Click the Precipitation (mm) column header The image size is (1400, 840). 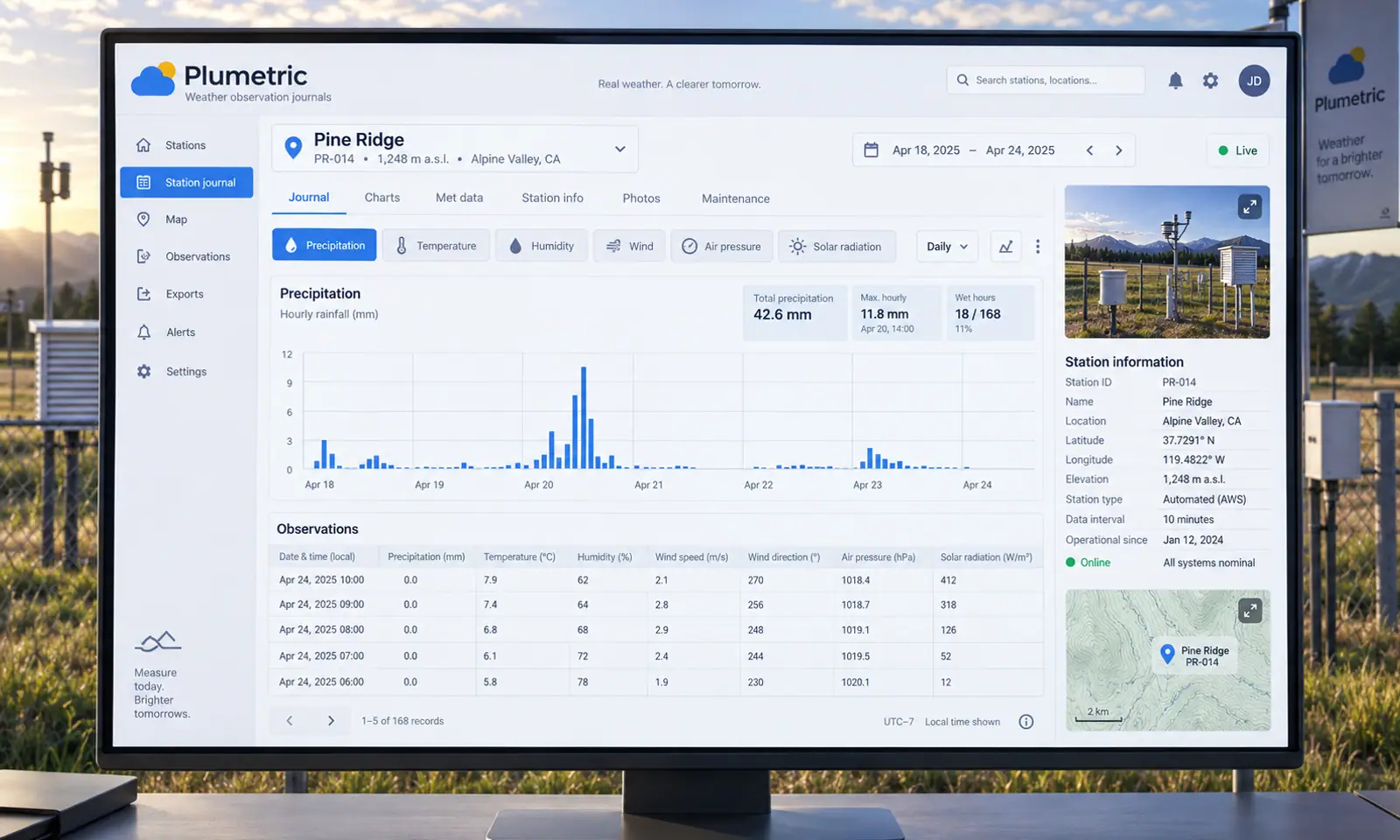pos(426,556)
